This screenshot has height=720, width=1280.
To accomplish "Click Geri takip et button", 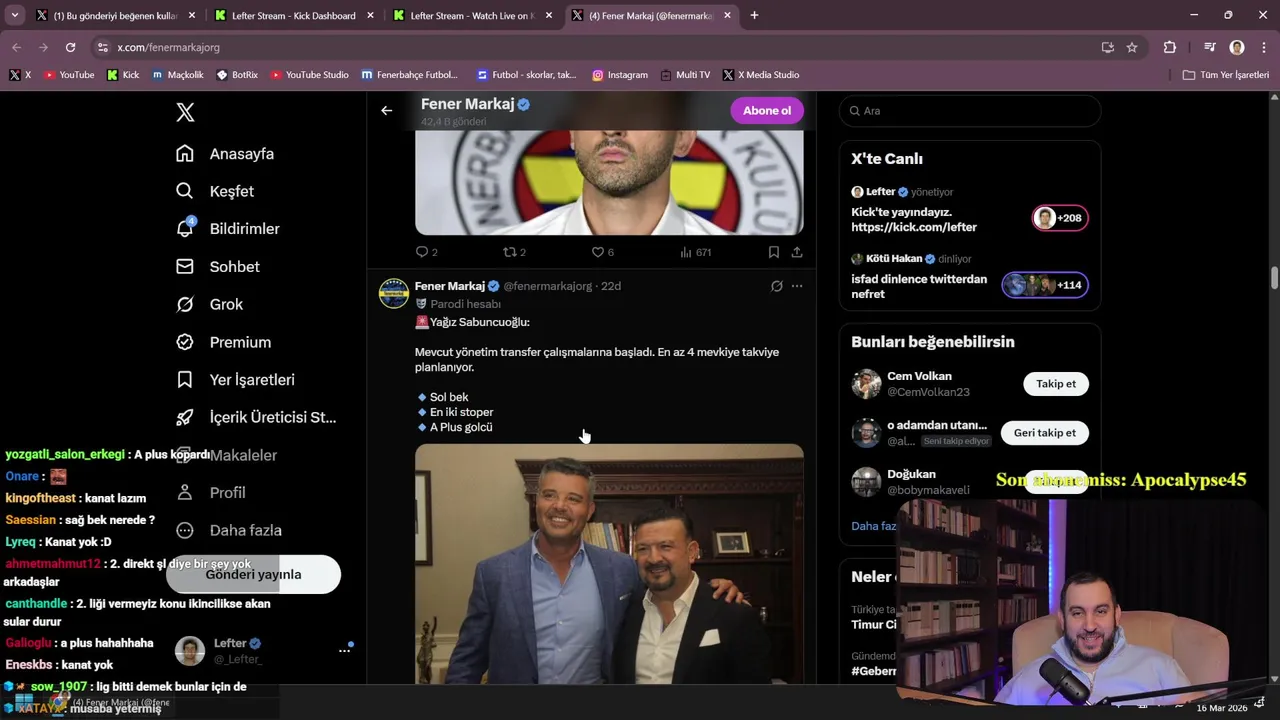I will click(x=1045, y=433).
